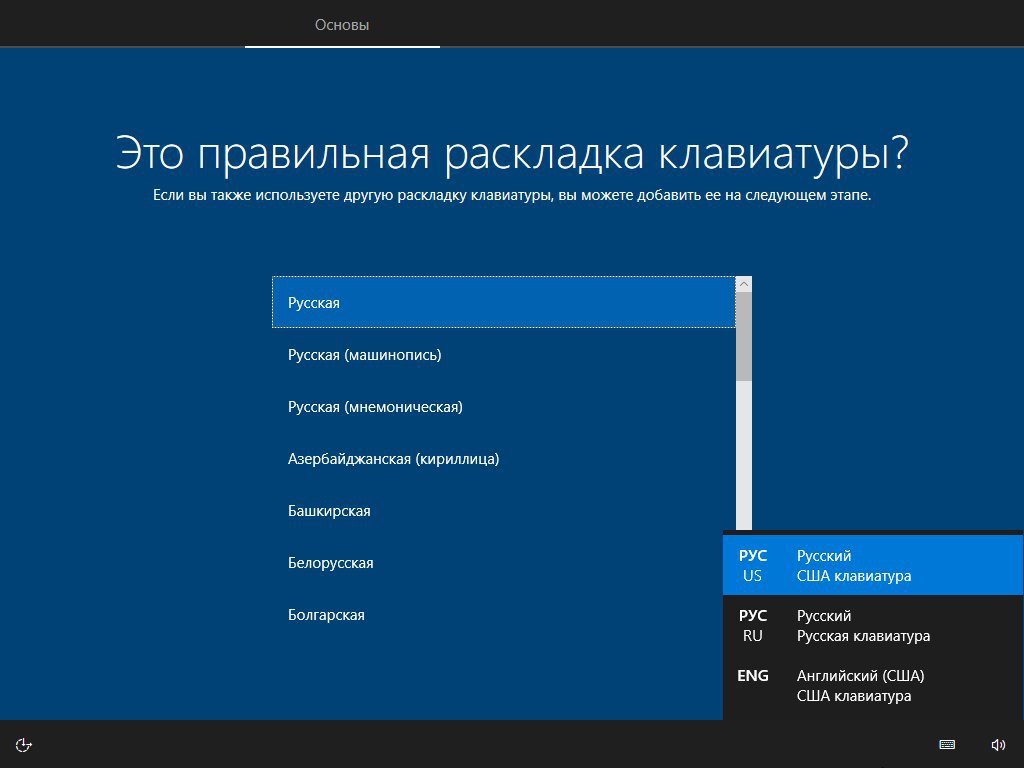This screenshot has width=1024, height=768.
Task: Click the scroll up arrow of layout list
Action: coord(743,284)
